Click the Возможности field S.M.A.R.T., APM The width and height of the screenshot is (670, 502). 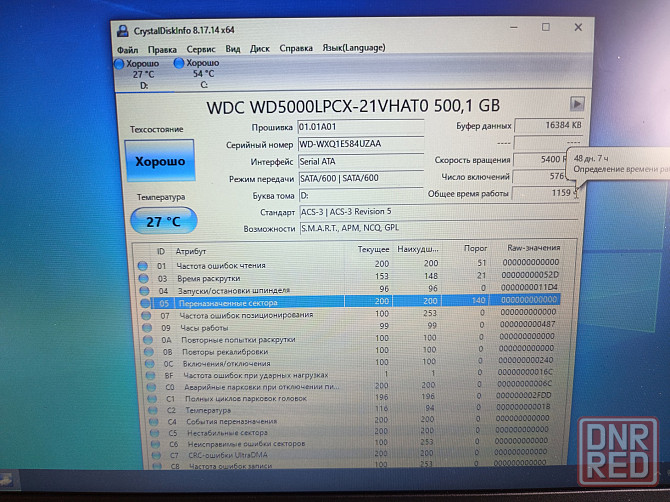[438, 228]
